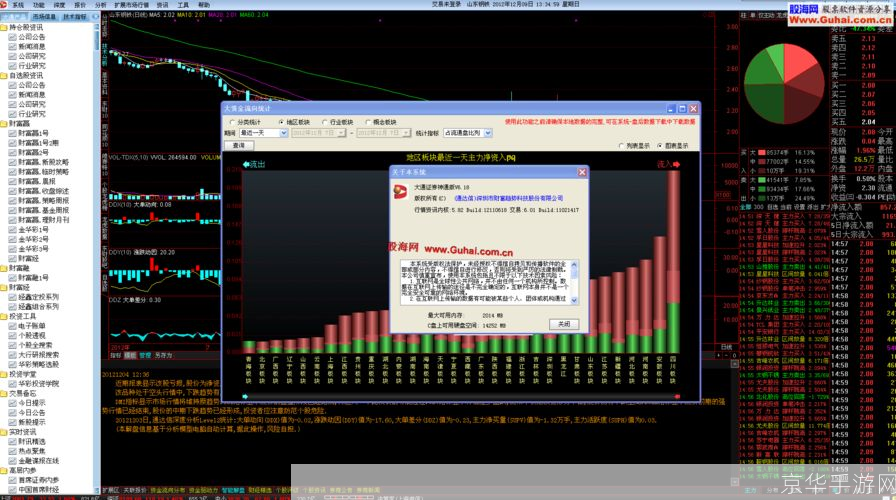Collapse the 财富融 folder
The height and width of the screenshot is (500, 896).
click(x=4, y=267)
